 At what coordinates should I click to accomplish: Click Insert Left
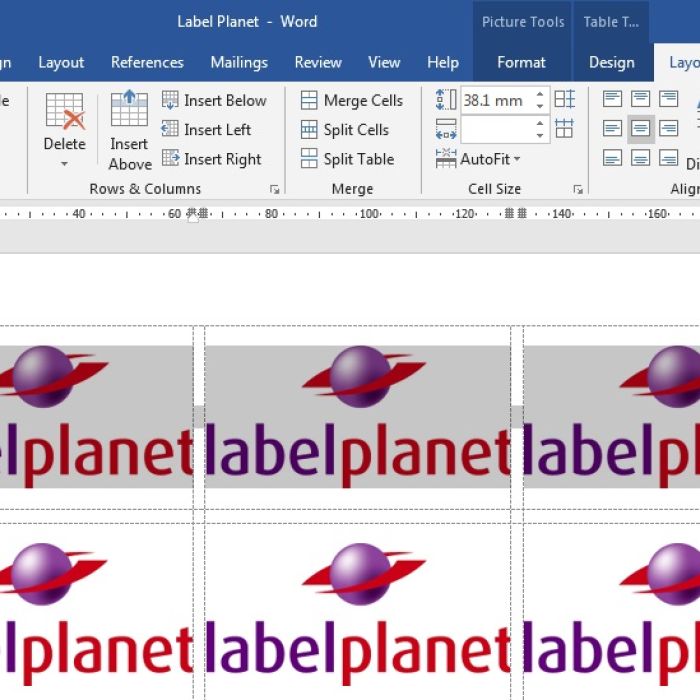[x=206, y=129]
